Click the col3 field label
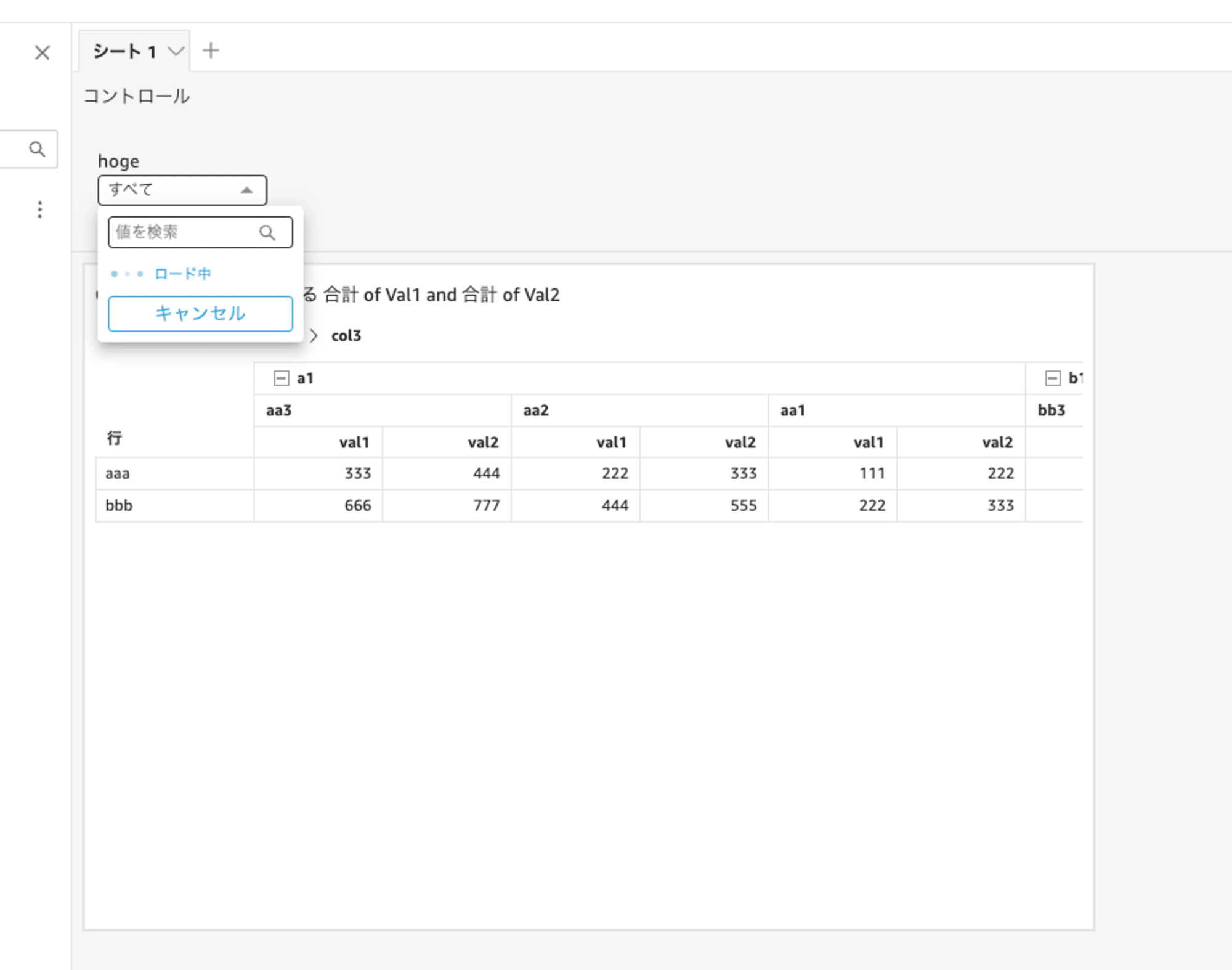The height and width of the screenshot is (970, 1232). click(346, 336)
